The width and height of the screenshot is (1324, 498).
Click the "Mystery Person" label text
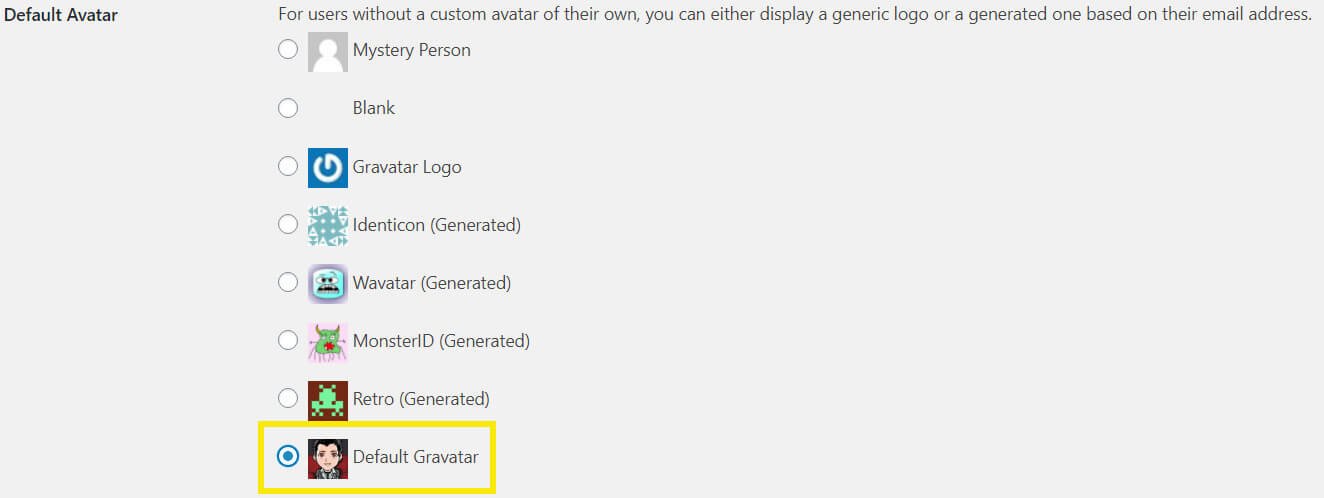coord(411,50)
